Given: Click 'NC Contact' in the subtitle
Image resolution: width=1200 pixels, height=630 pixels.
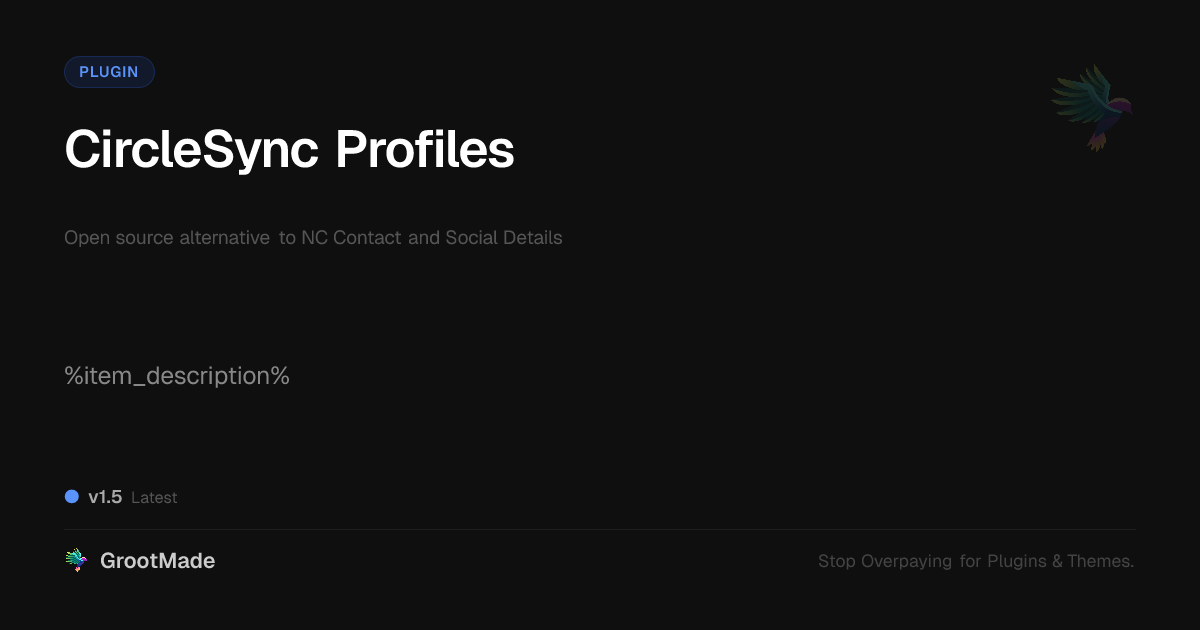Looking at the screenshot, I should pyautogui.click(x=351, y=238).
